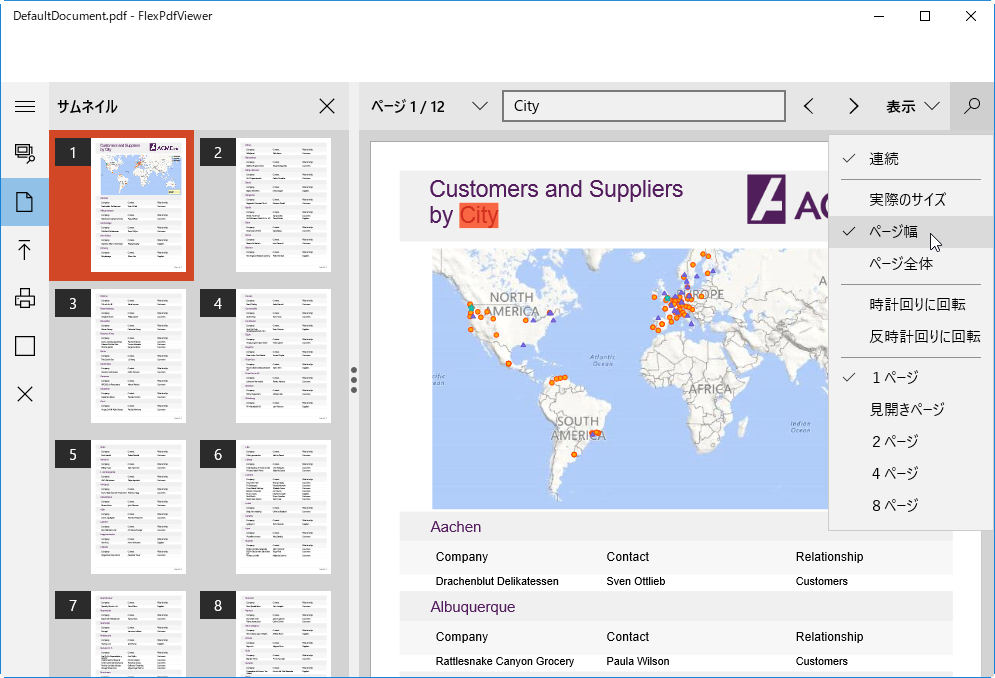The height and width of the screenshot is (678, 995).
Task: Click Paula Wilson contact name
Action: click(638, 661)
